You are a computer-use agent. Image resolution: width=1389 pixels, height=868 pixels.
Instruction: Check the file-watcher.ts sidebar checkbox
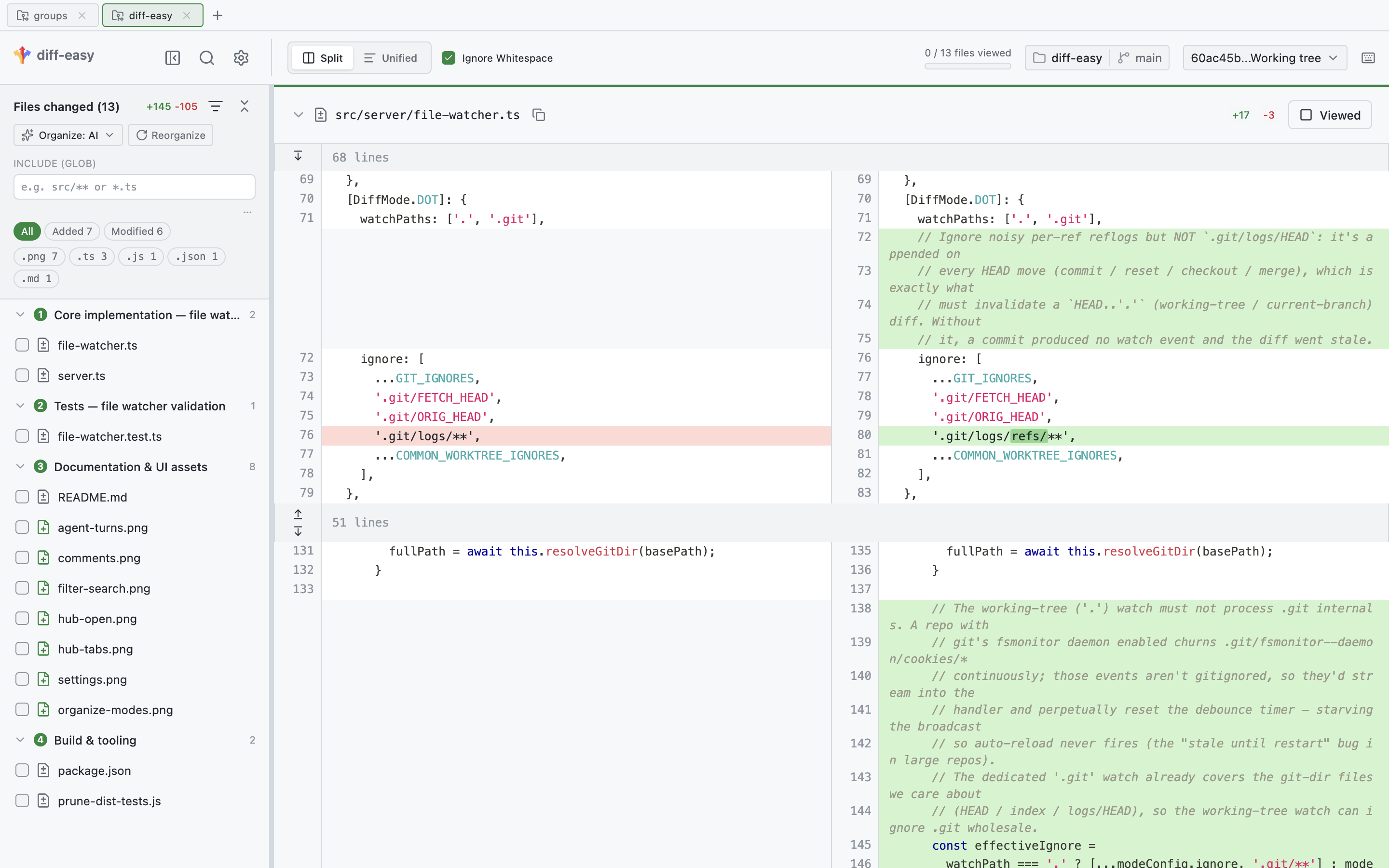pyautogui.click(x=22, y=345)
